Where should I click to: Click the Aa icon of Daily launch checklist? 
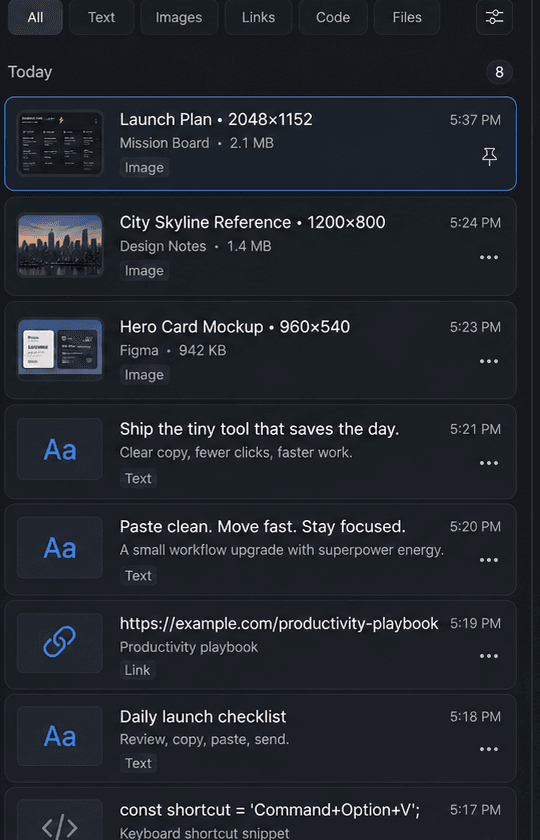[x=59, y=737]
